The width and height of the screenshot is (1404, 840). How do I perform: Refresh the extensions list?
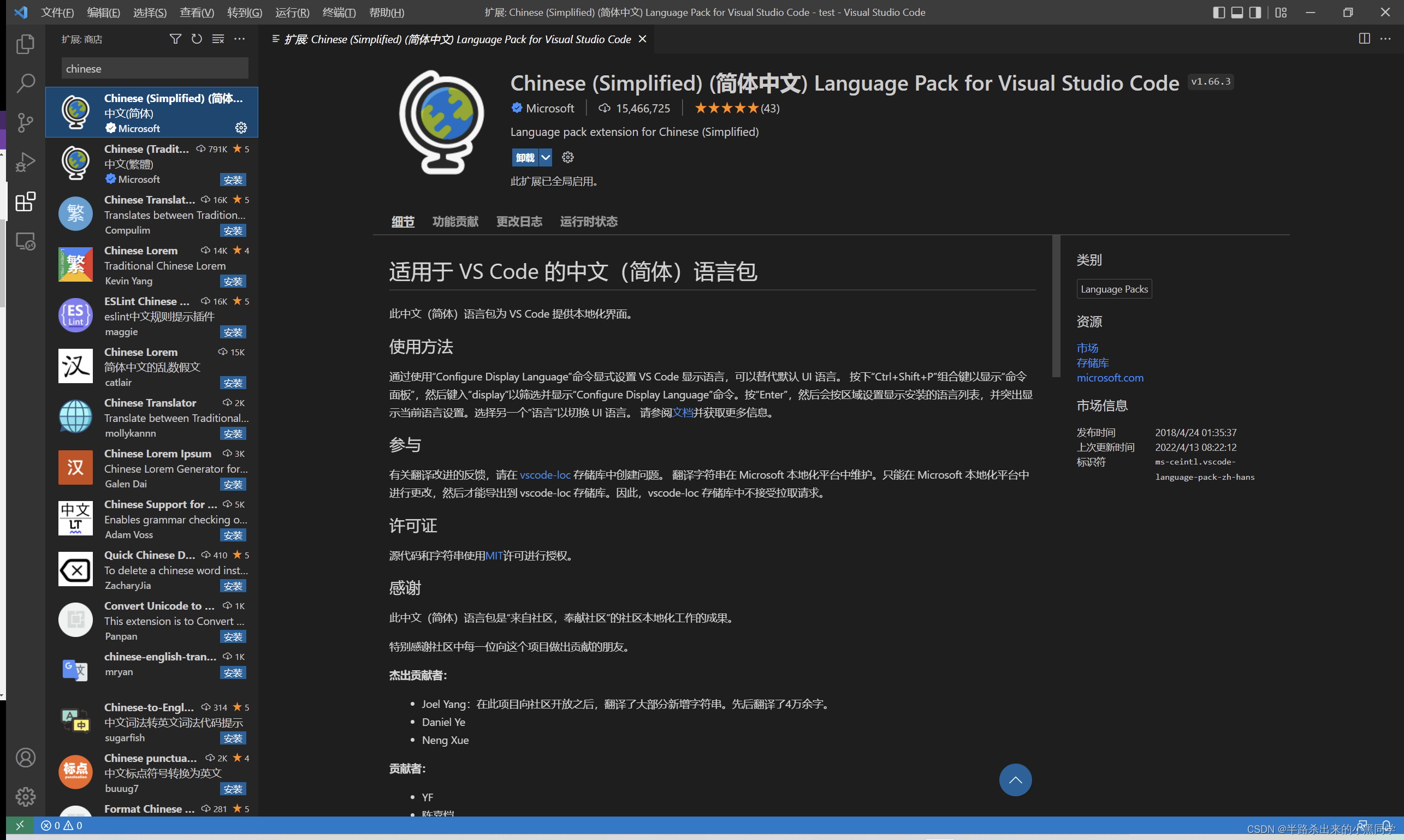coord(196,39)
